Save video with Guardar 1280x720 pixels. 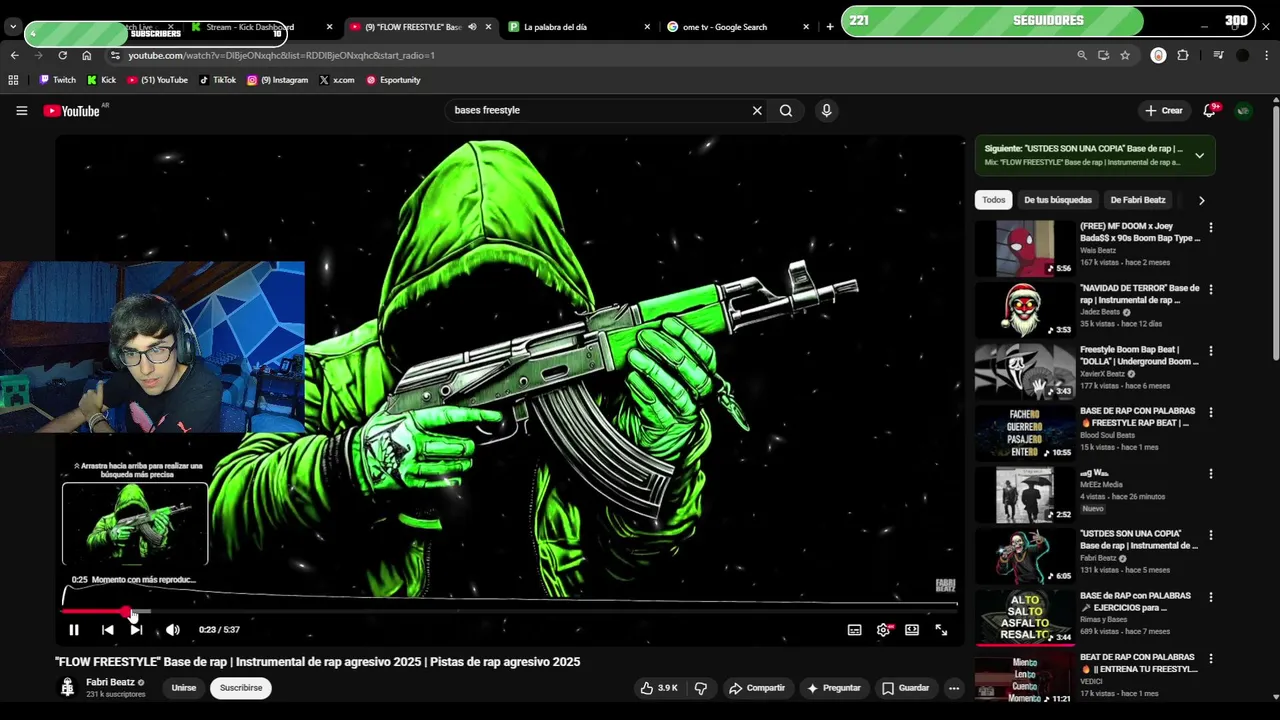906,688
